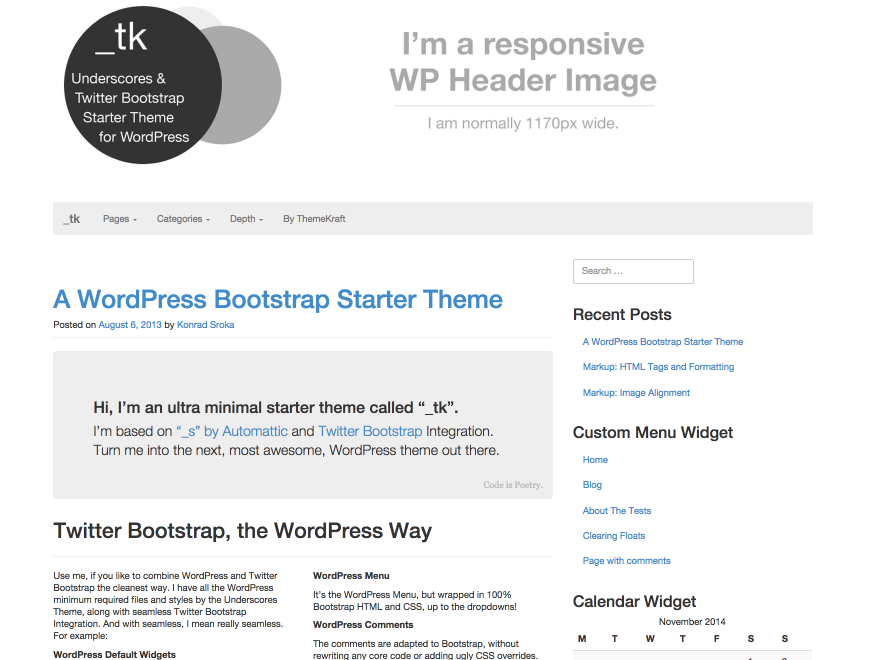880x660 pixels.
Task: Click inside the Search field
Action: pos(632,271)
